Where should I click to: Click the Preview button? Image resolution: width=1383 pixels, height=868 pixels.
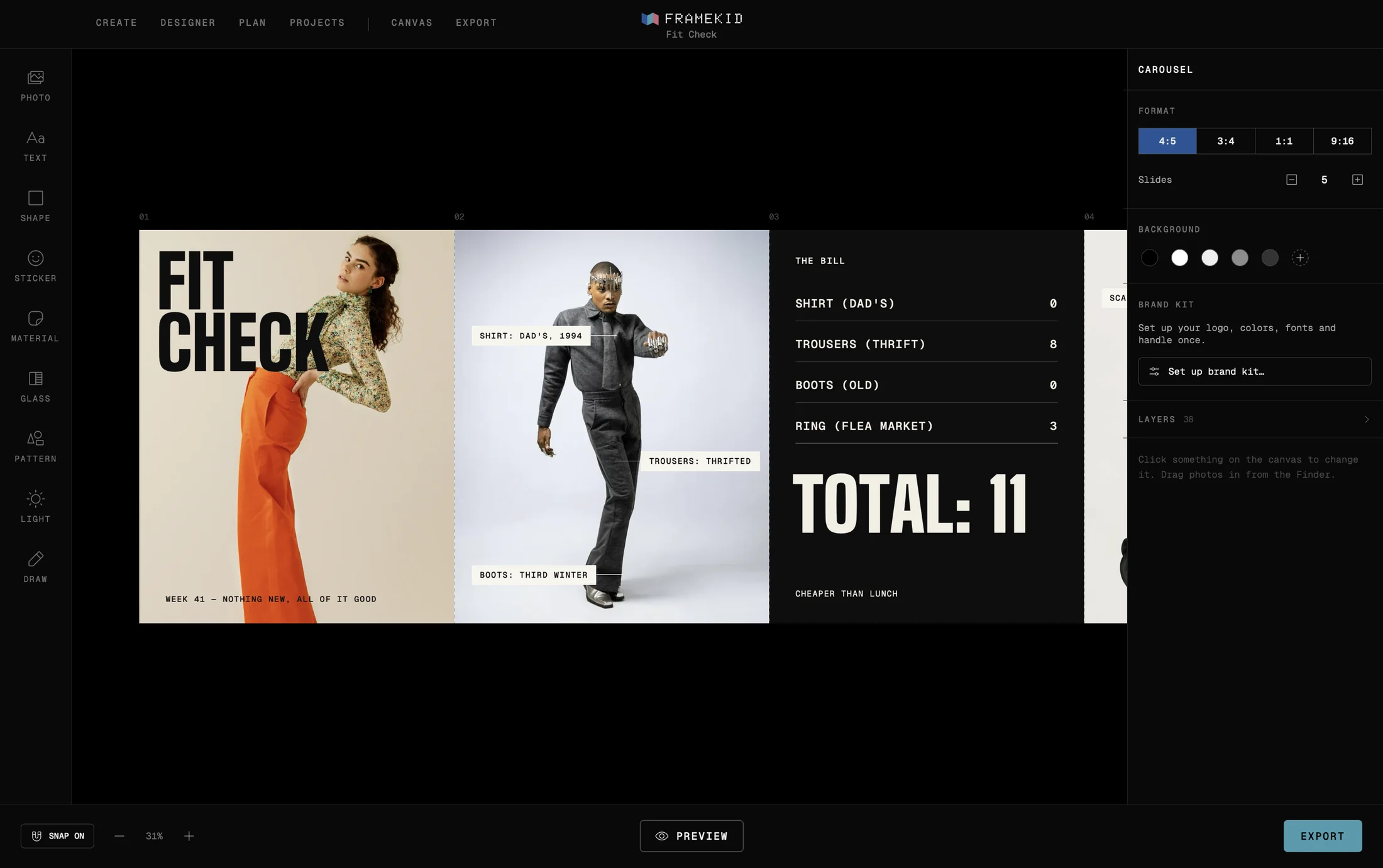(x=691, y=836)
